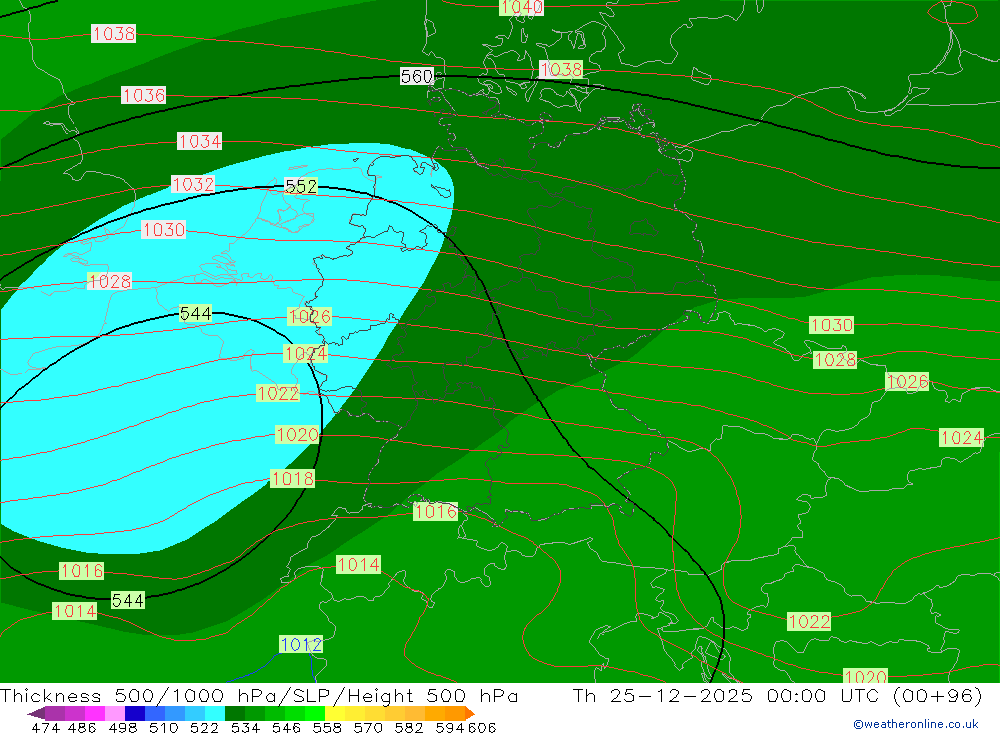
Task: Pick the bright lime green legend swatch
Action: pyautogui.click(x=315, y=713)
